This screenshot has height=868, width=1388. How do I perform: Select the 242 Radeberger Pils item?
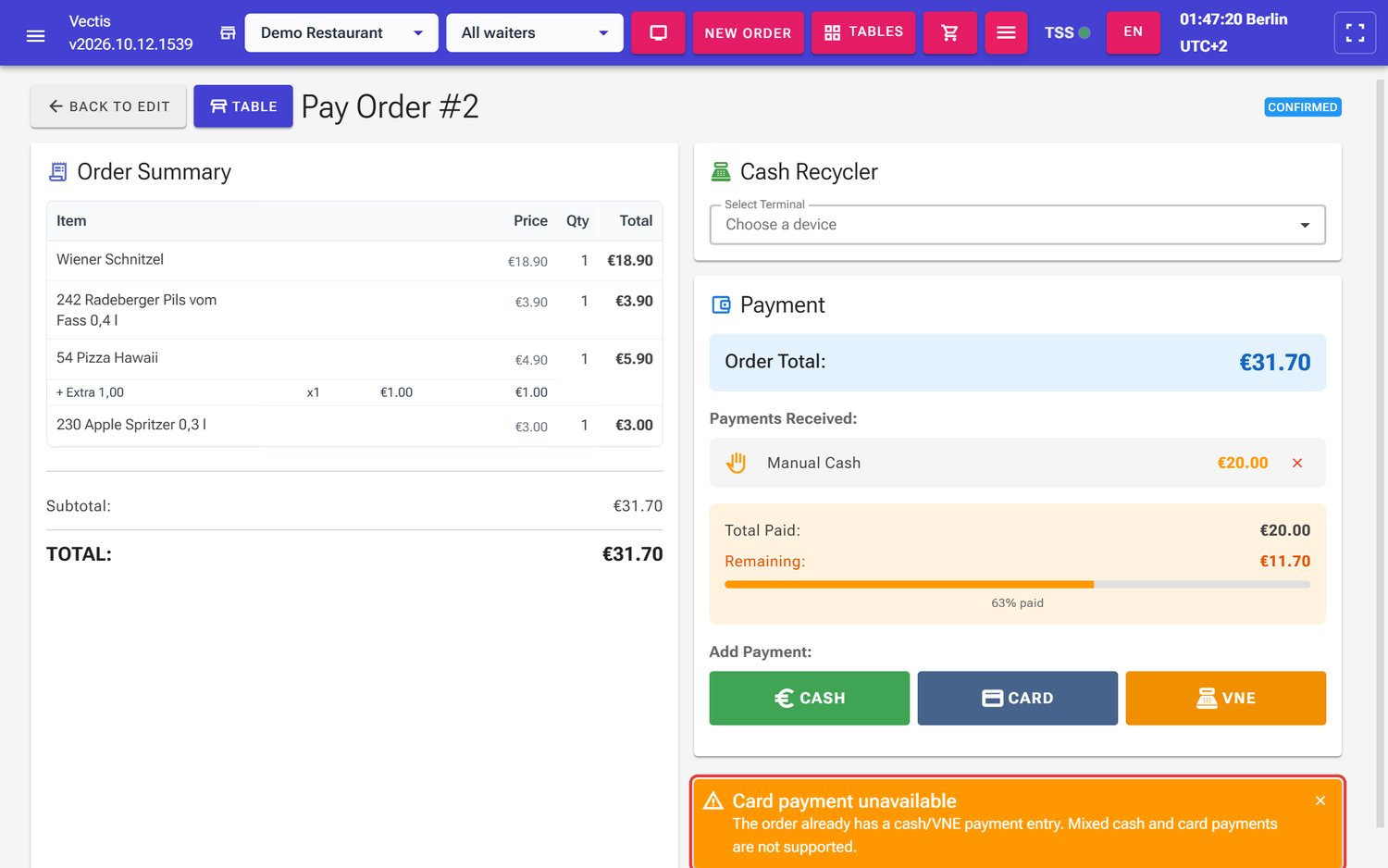(354, 310)
